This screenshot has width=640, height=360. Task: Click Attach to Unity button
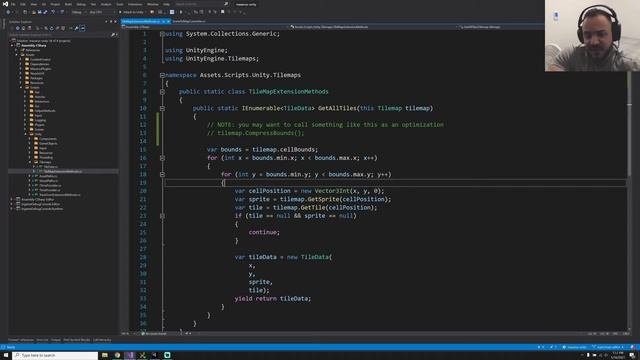click(x=131, y=12)
